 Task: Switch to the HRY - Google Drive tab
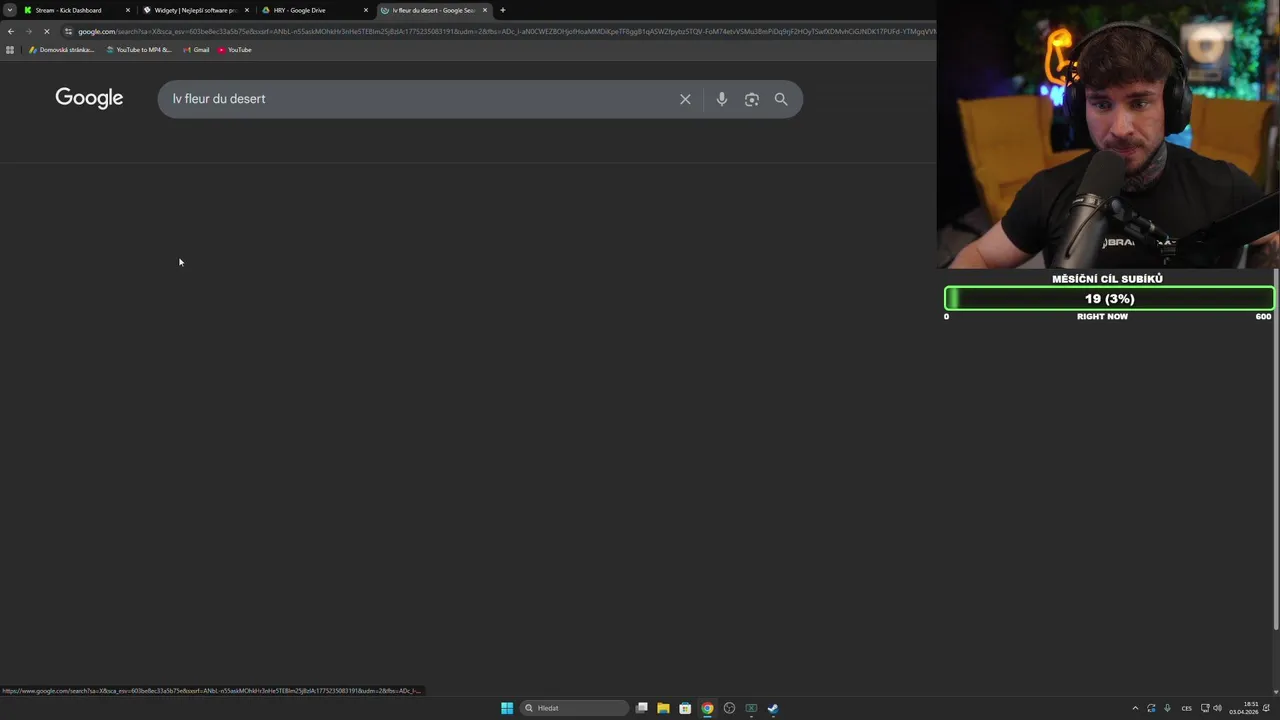click(x=314, y=10)
